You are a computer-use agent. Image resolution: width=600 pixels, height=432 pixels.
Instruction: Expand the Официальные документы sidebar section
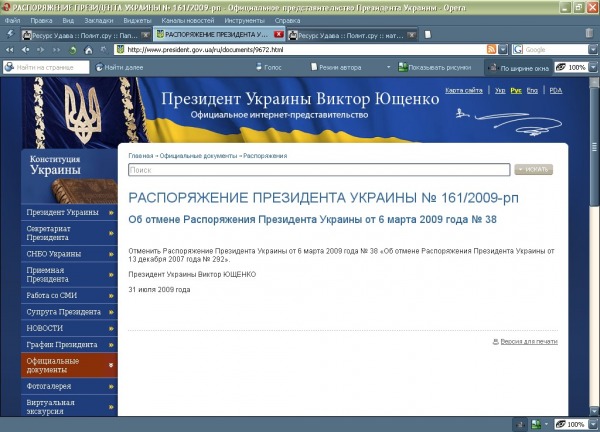[x=111, y=366]
